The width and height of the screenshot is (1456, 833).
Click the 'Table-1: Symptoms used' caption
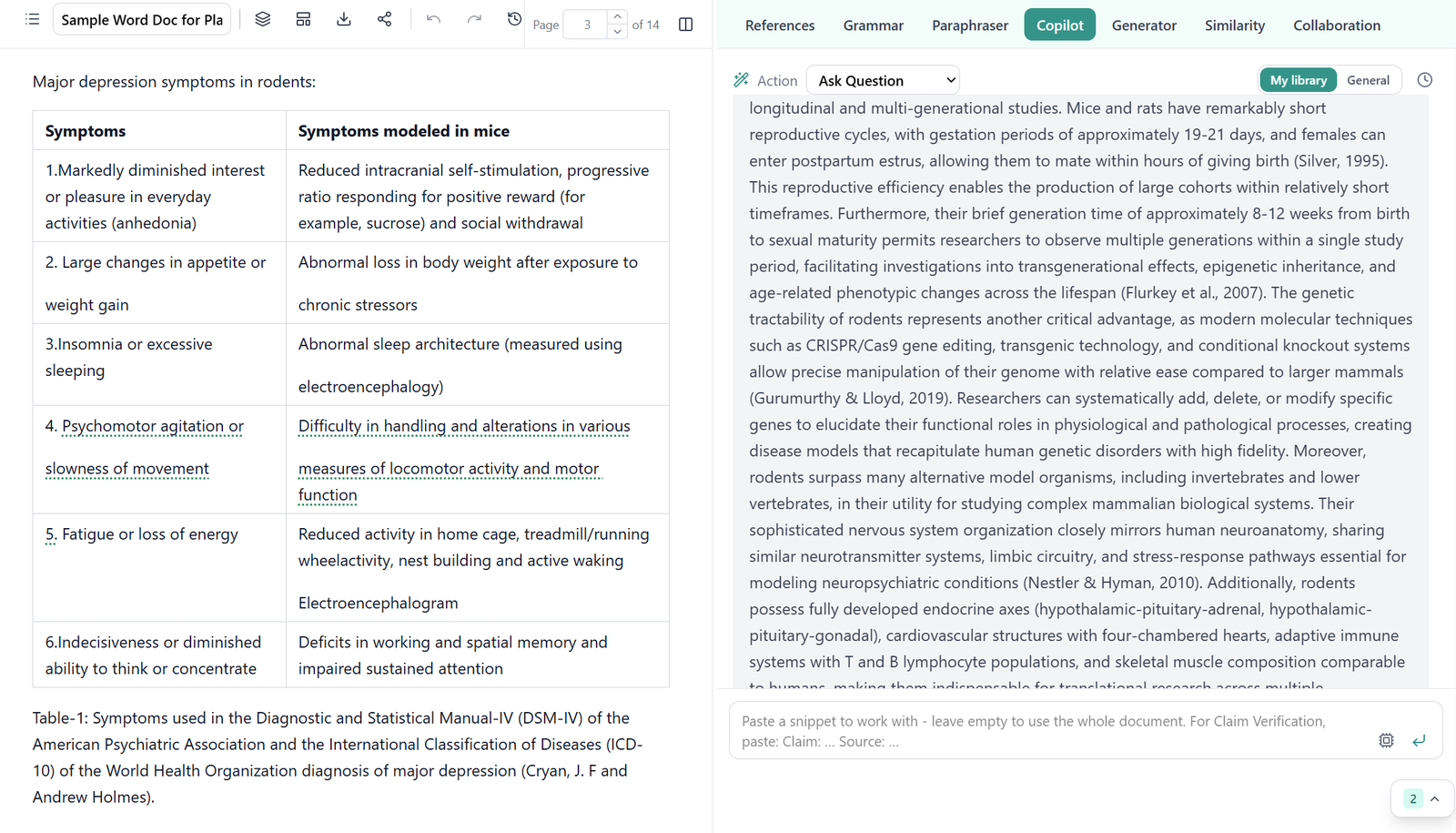[339, 757]
